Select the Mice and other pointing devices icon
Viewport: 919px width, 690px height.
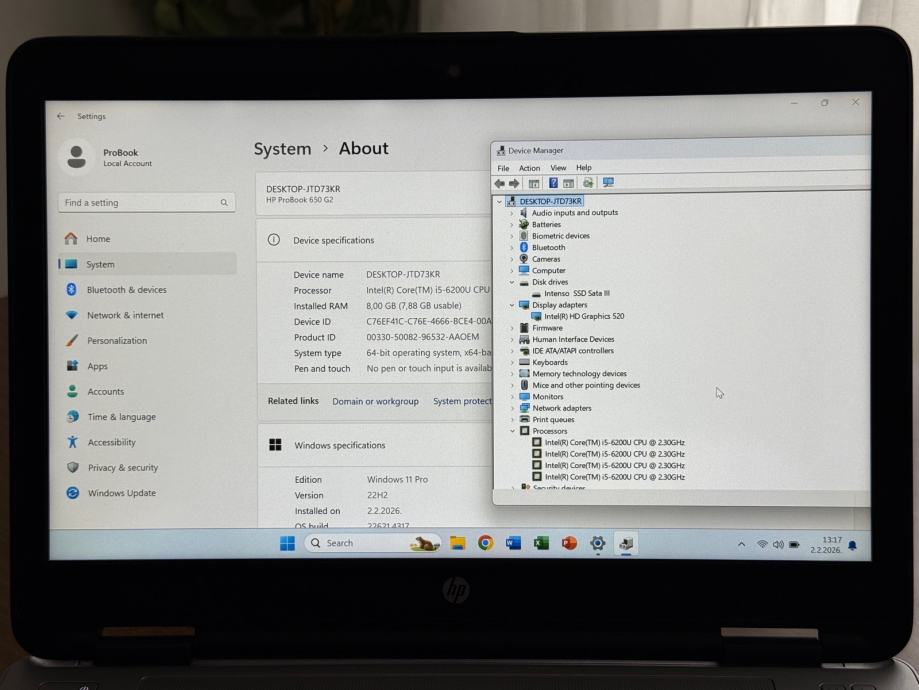524,385
